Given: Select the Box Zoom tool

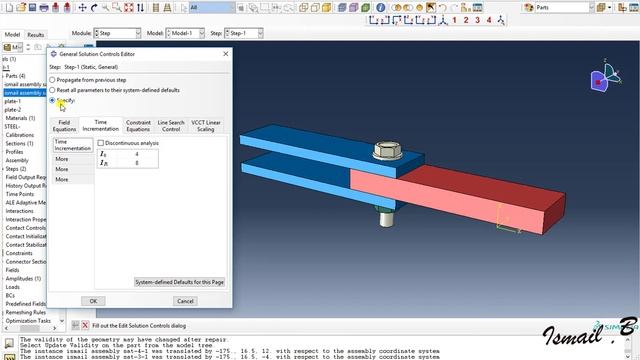Looking at the screenshot, I should click(117, 7).
